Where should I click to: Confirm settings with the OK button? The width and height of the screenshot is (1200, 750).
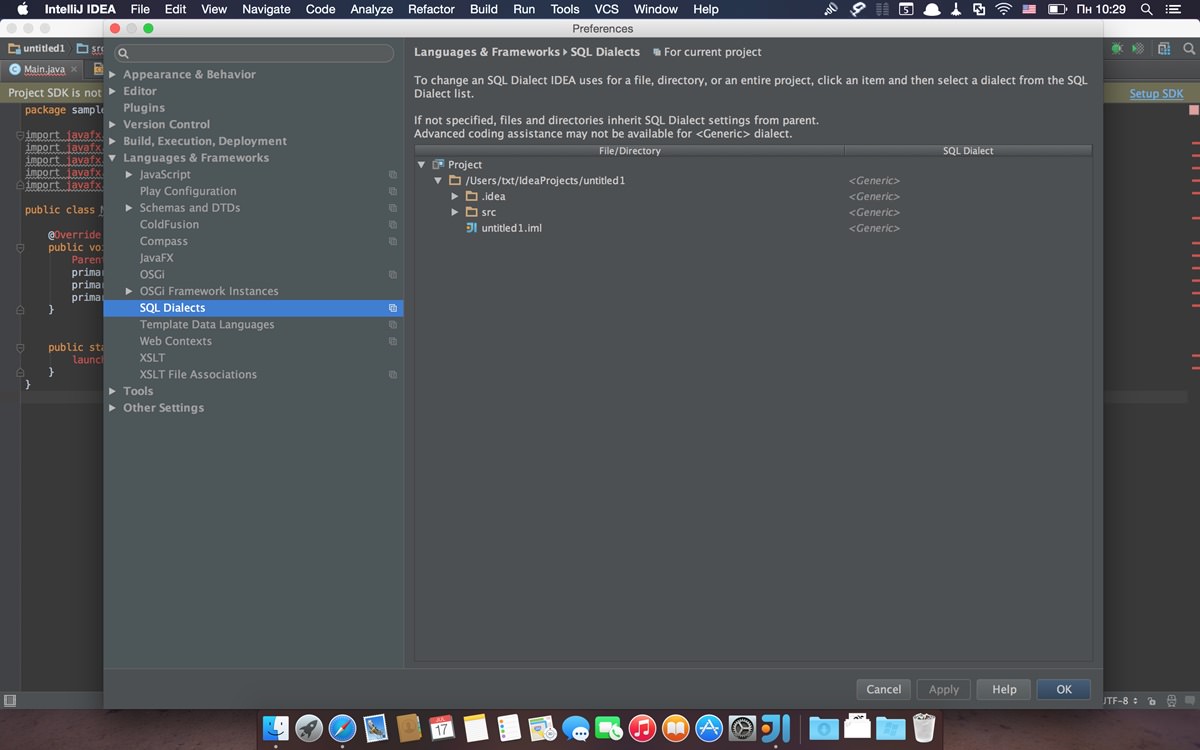(1064, 689)
